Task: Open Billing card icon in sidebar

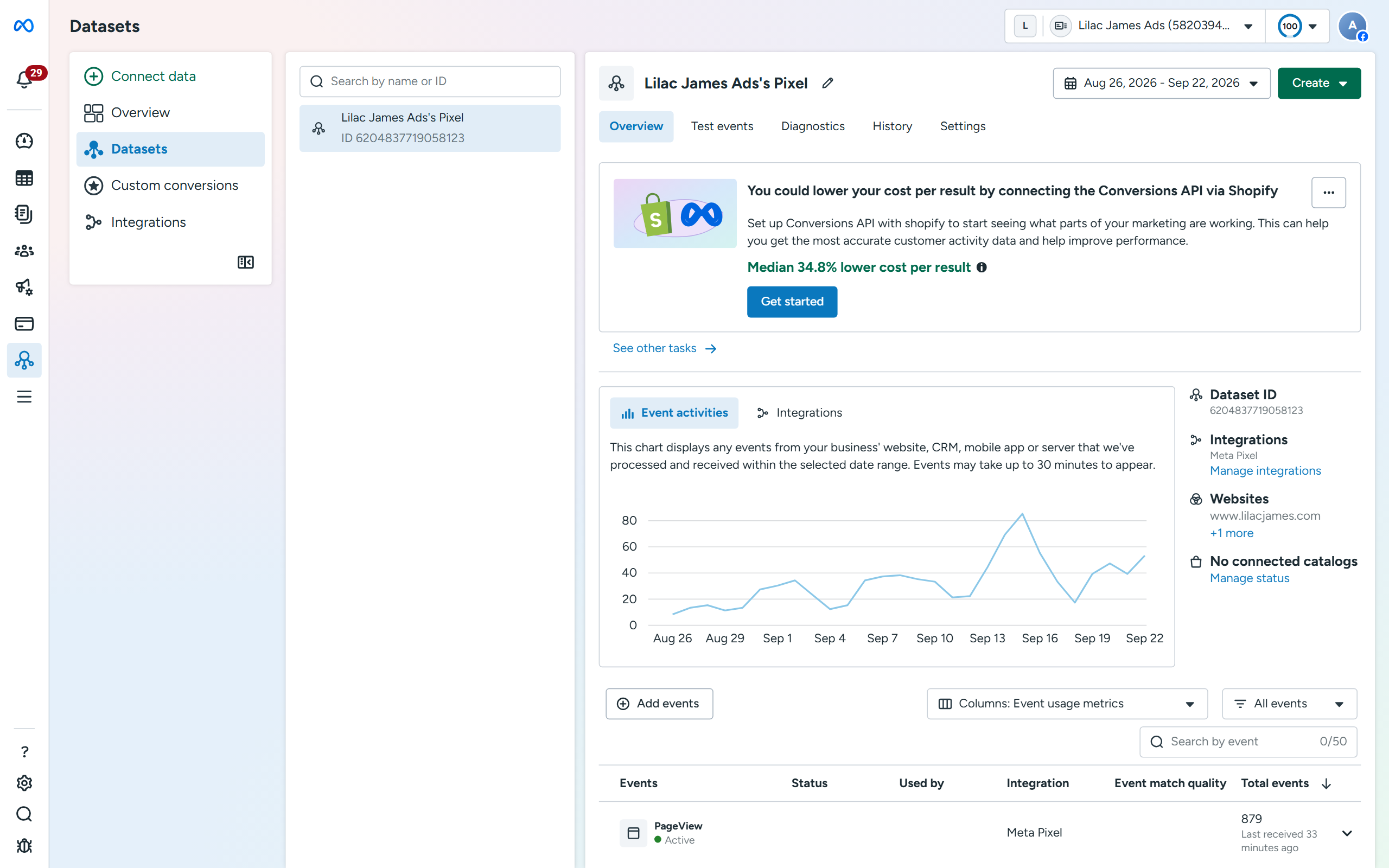Action: point(24,324)
